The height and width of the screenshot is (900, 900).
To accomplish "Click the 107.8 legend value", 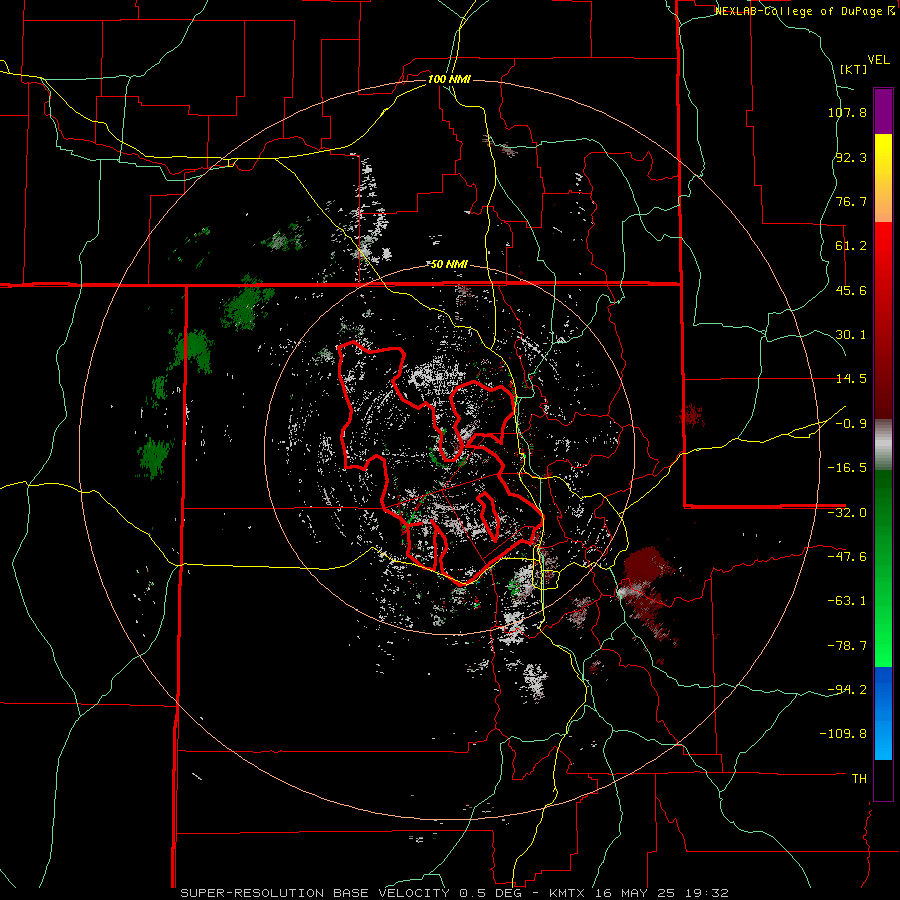I will pos(847,112).
